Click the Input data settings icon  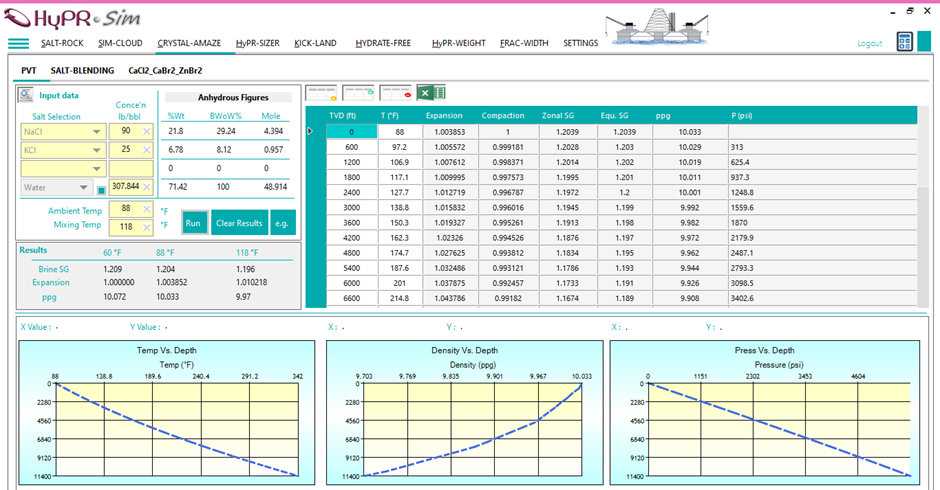[26, 95]
